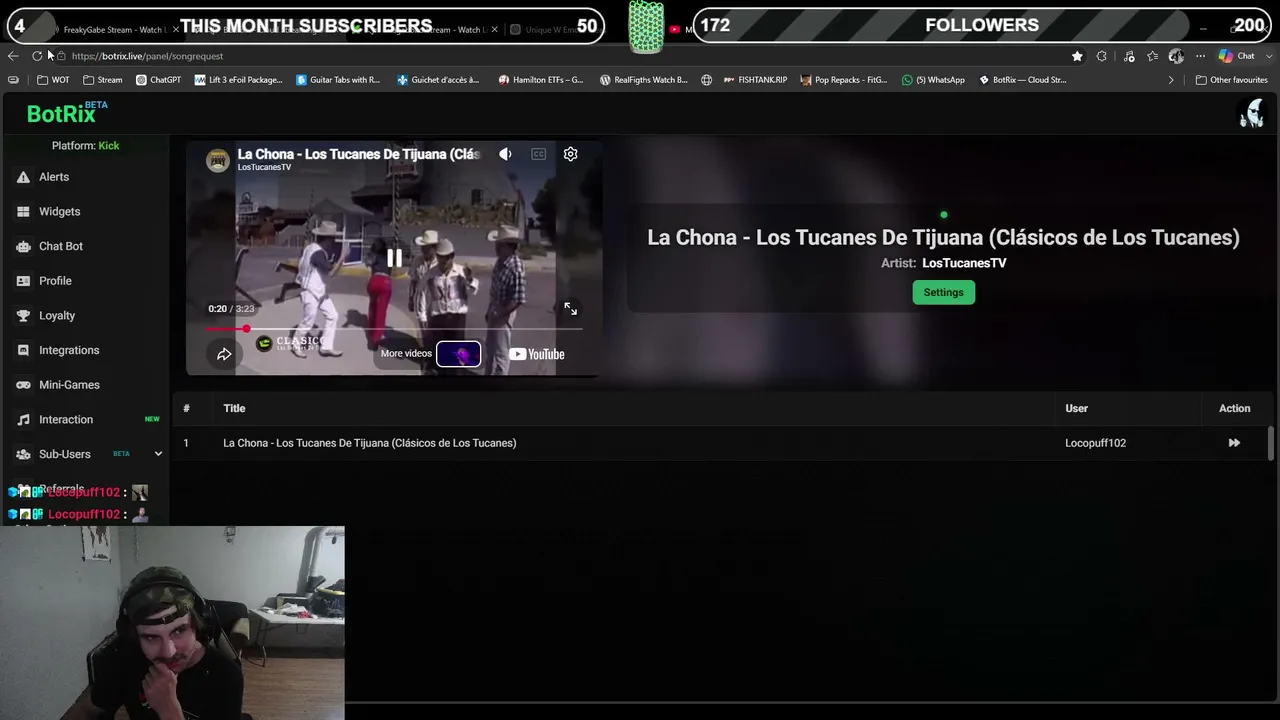Open the green Settings button

click(943, 292)
